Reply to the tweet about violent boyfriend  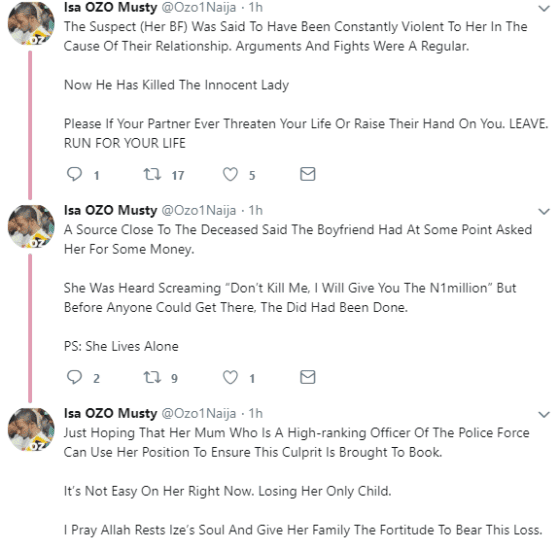[x=74, y=174]
